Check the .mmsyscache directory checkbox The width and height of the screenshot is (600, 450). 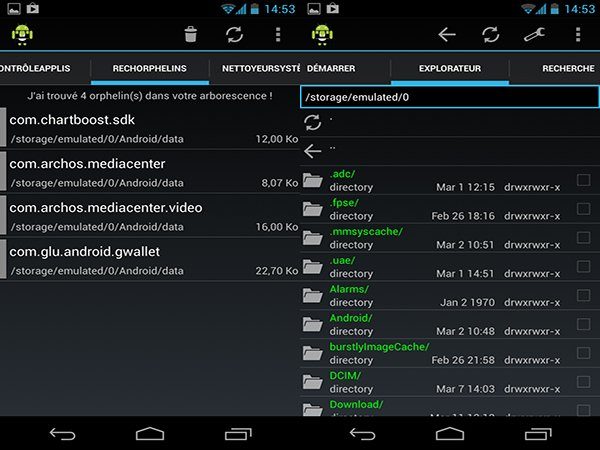[584, 238]
